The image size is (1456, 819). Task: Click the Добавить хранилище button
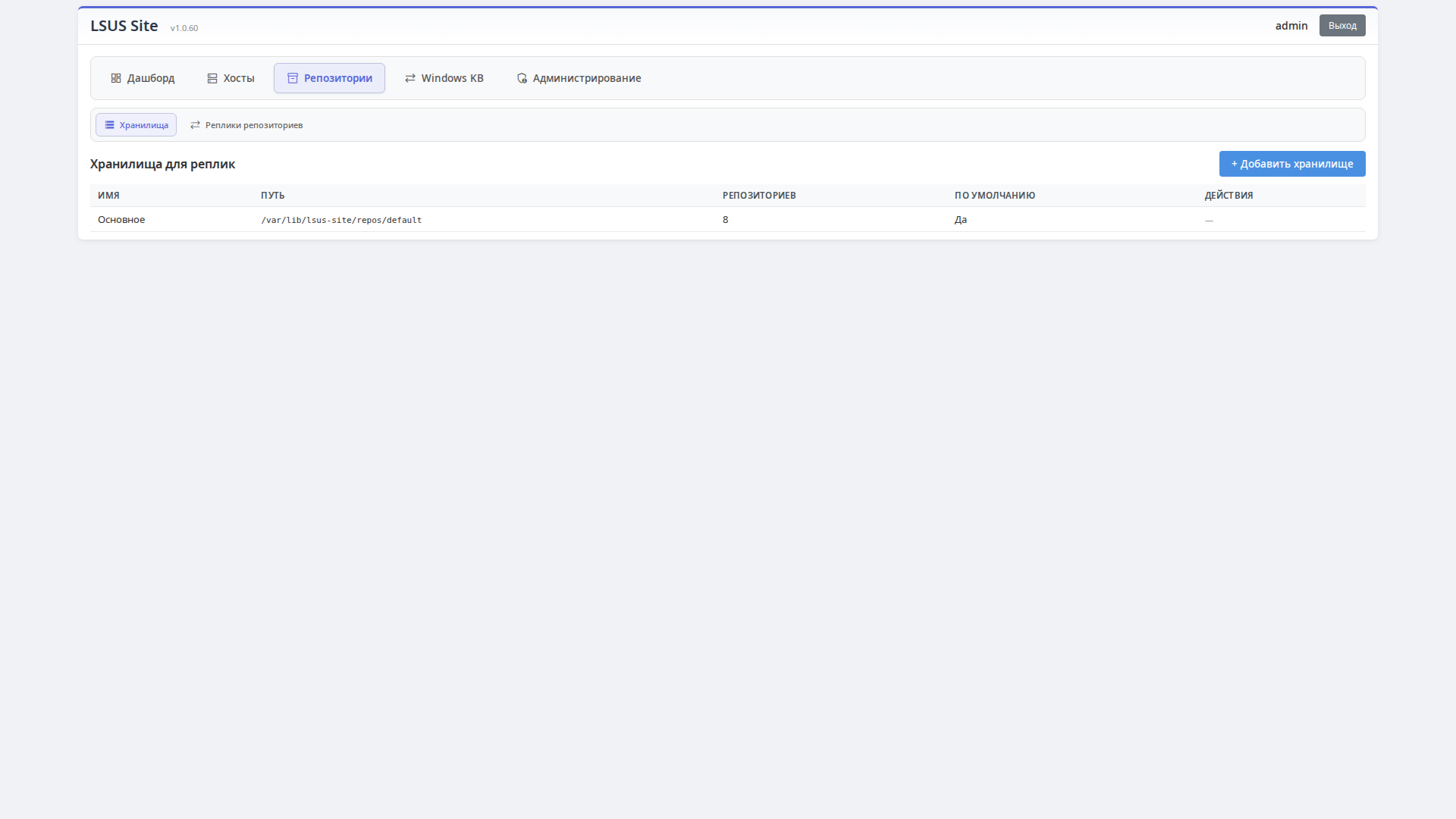(x=1292, y=164)
